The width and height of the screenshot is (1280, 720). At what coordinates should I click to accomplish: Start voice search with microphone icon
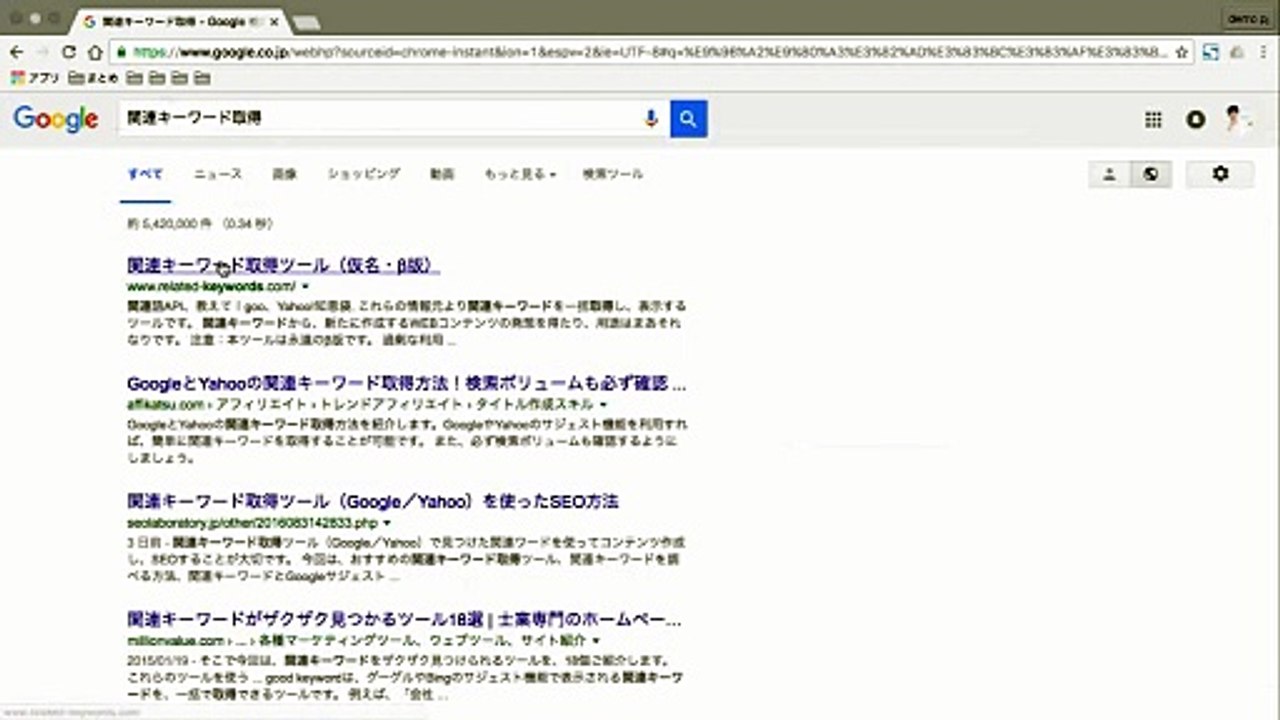651,118
